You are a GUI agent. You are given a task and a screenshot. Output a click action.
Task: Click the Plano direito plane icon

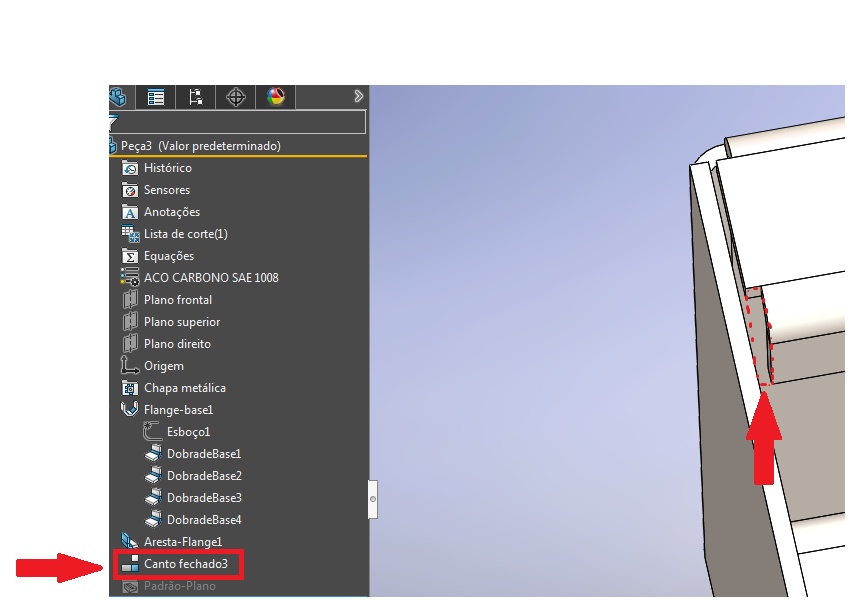click(130, 343)
